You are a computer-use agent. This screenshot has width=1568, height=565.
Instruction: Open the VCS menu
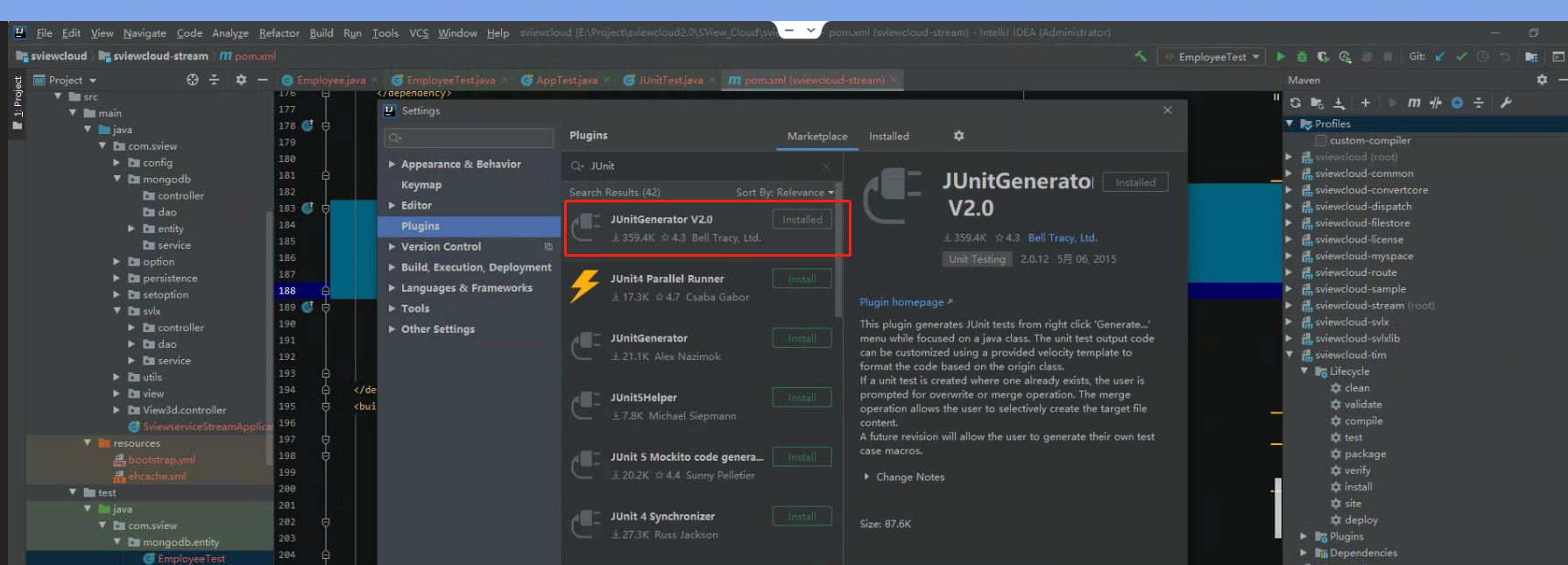click(419, 32)
